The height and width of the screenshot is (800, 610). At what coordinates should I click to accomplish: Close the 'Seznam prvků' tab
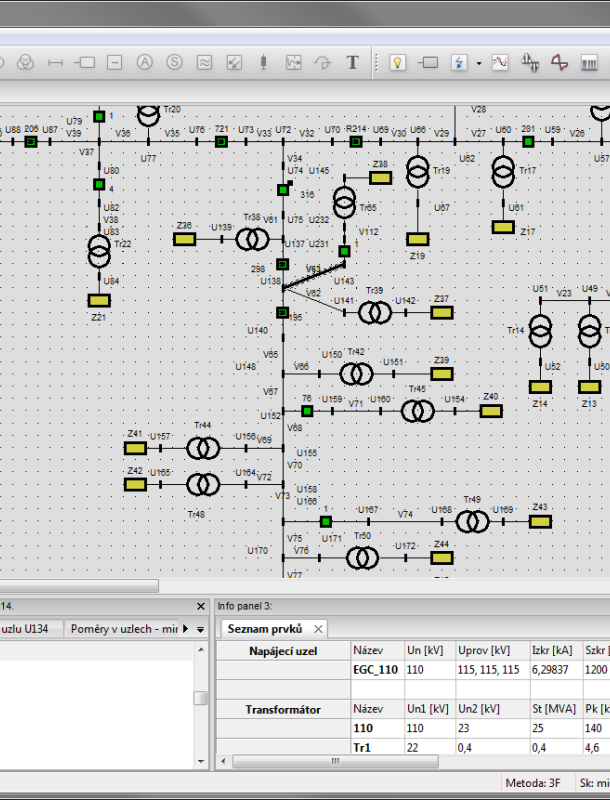(x=318, y=629)
